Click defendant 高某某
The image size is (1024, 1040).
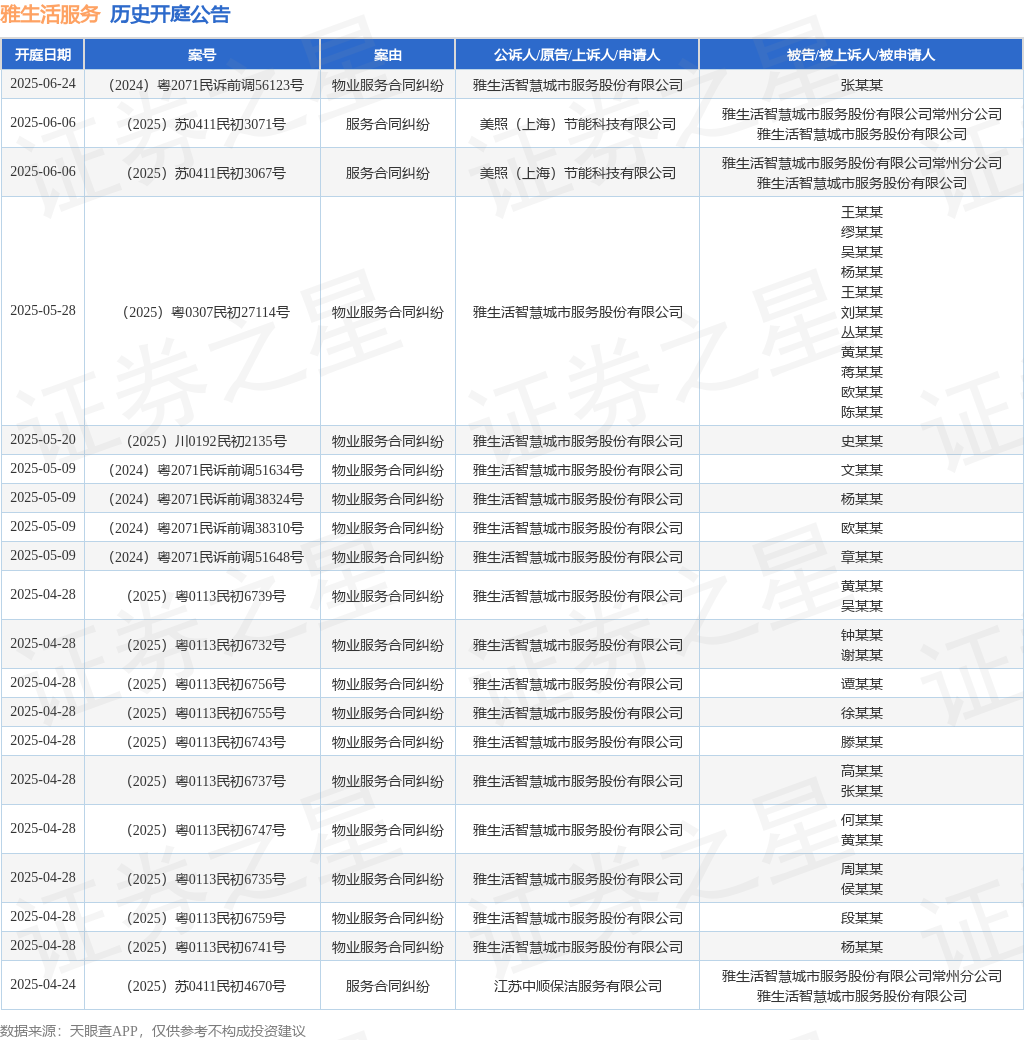pos(862,771)
